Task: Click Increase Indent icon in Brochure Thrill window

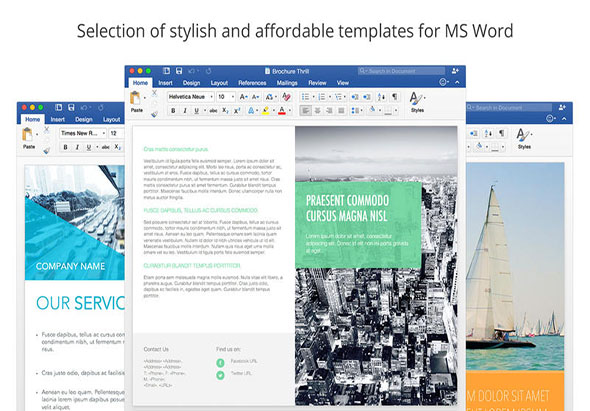Action: (366, 97)
